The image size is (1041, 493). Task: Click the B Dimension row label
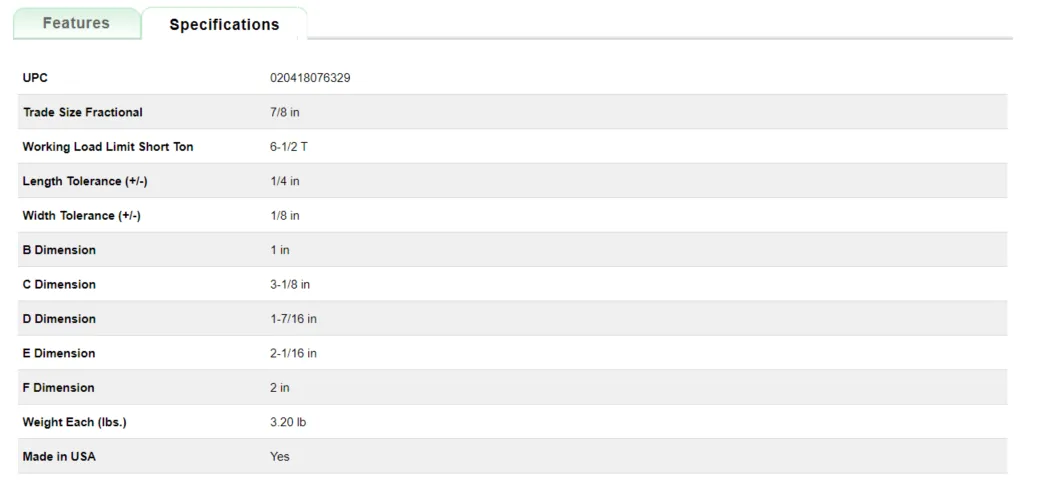[59, 250]
